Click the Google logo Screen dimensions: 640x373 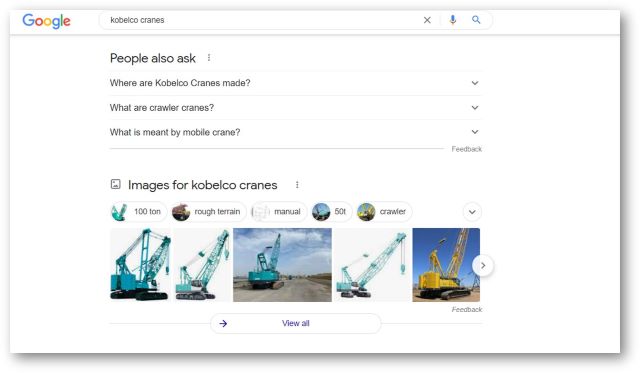pyautogui.click(x=46, y=21)
